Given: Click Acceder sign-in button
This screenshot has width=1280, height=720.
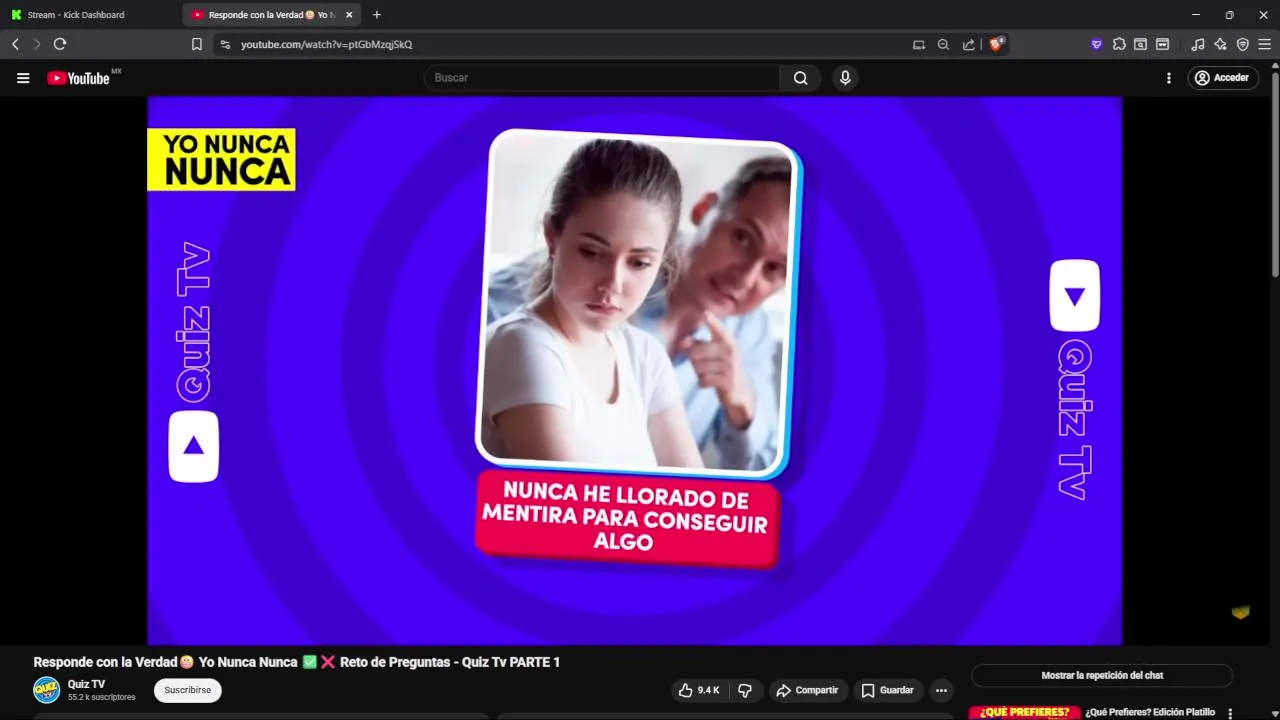Looking at the screenshot, I should [x=1223, y=78].
